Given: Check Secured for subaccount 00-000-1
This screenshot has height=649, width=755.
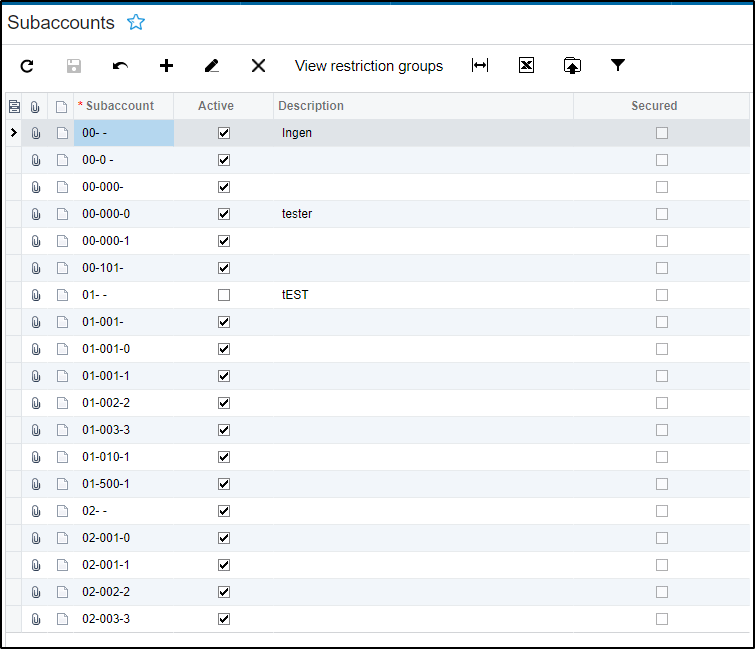Looking at the screenshot, I should tap(662, 241).
